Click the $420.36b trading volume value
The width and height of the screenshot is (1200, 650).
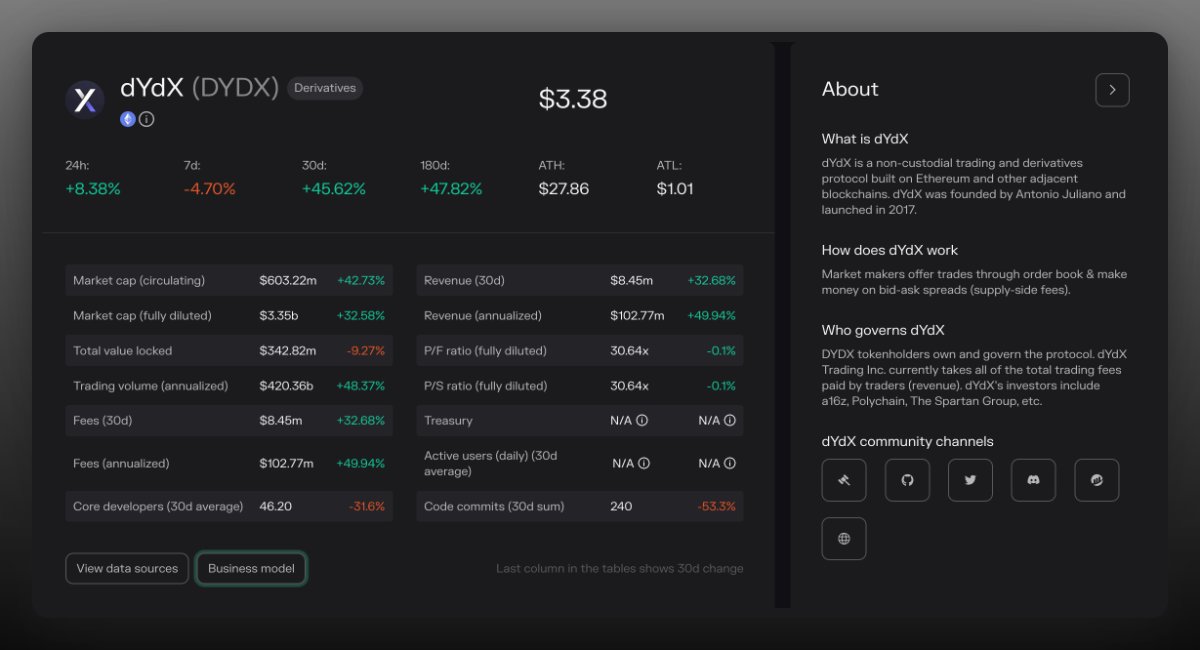pyautogui.click(x=286, y=386)
